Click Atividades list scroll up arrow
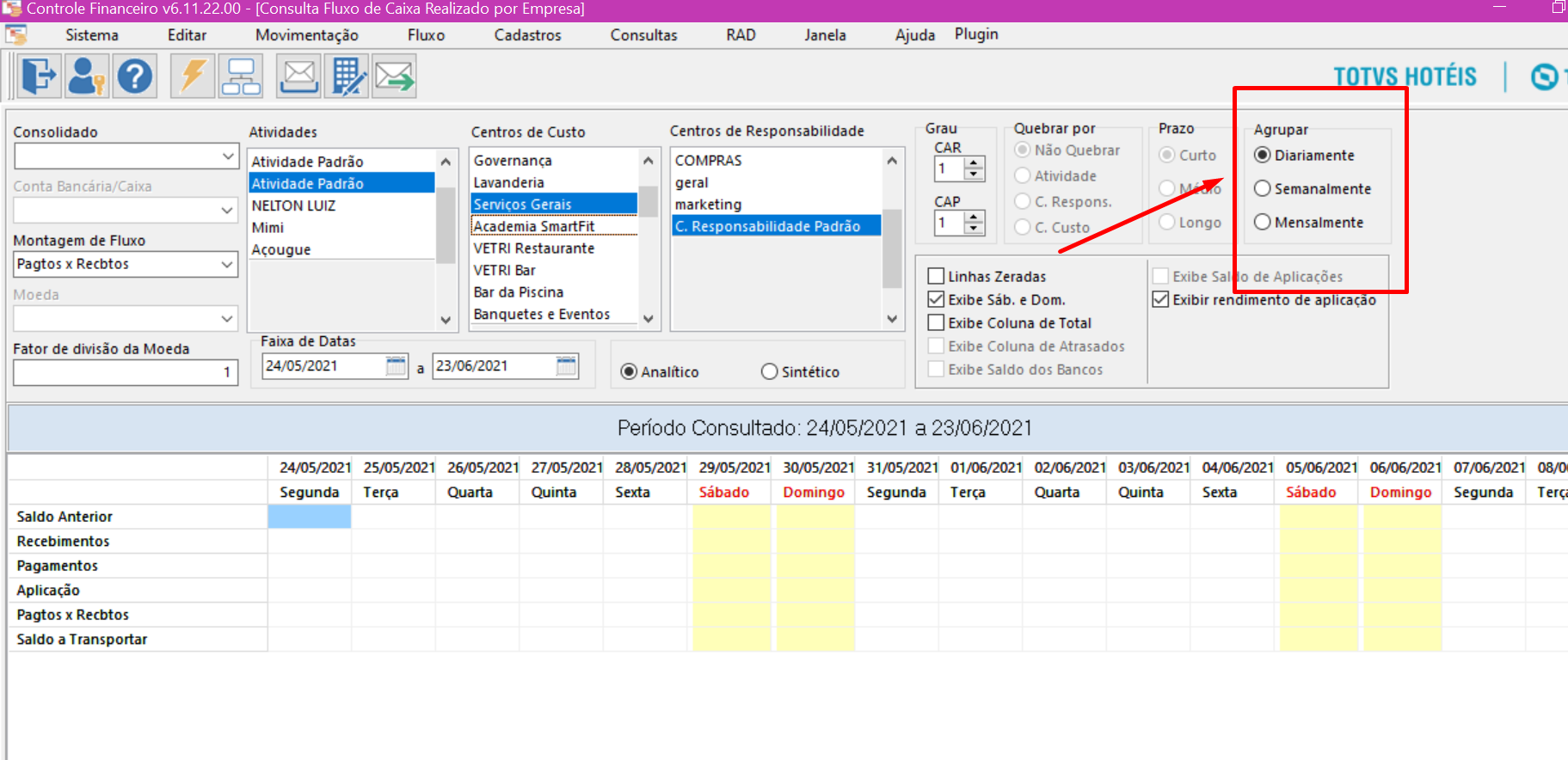 pos(446,162)
